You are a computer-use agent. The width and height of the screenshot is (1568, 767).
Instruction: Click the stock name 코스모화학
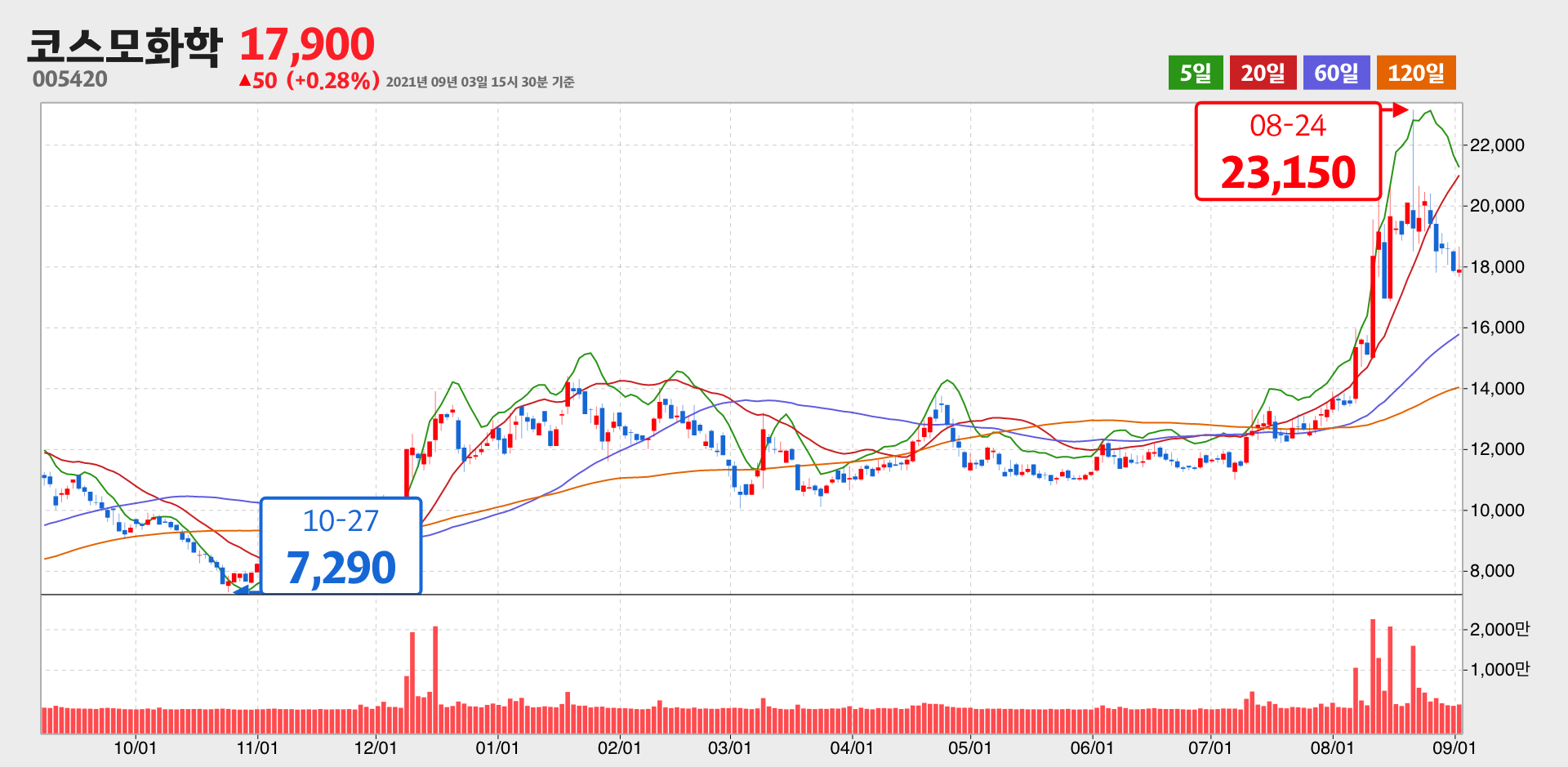point(124,46)
